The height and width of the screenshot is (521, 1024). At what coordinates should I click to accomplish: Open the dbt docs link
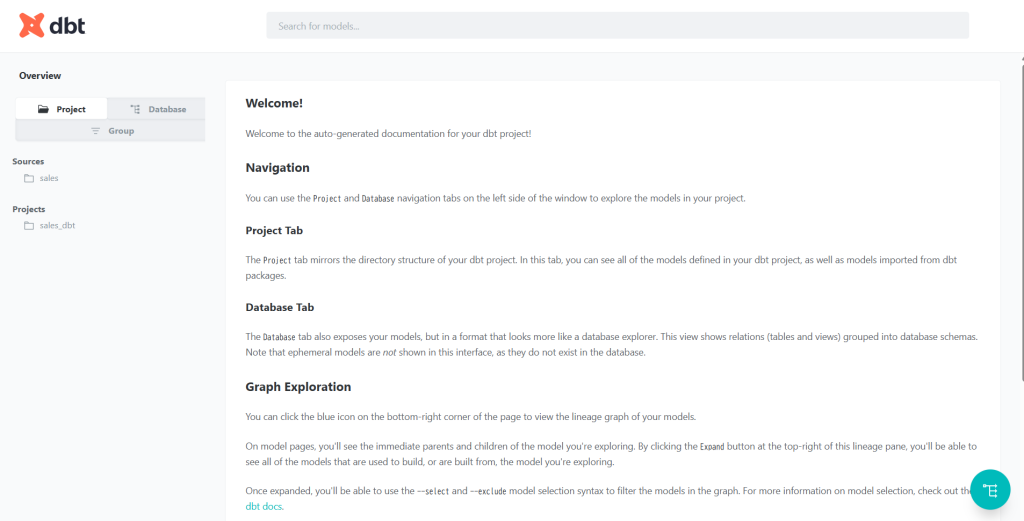[264, 506]
